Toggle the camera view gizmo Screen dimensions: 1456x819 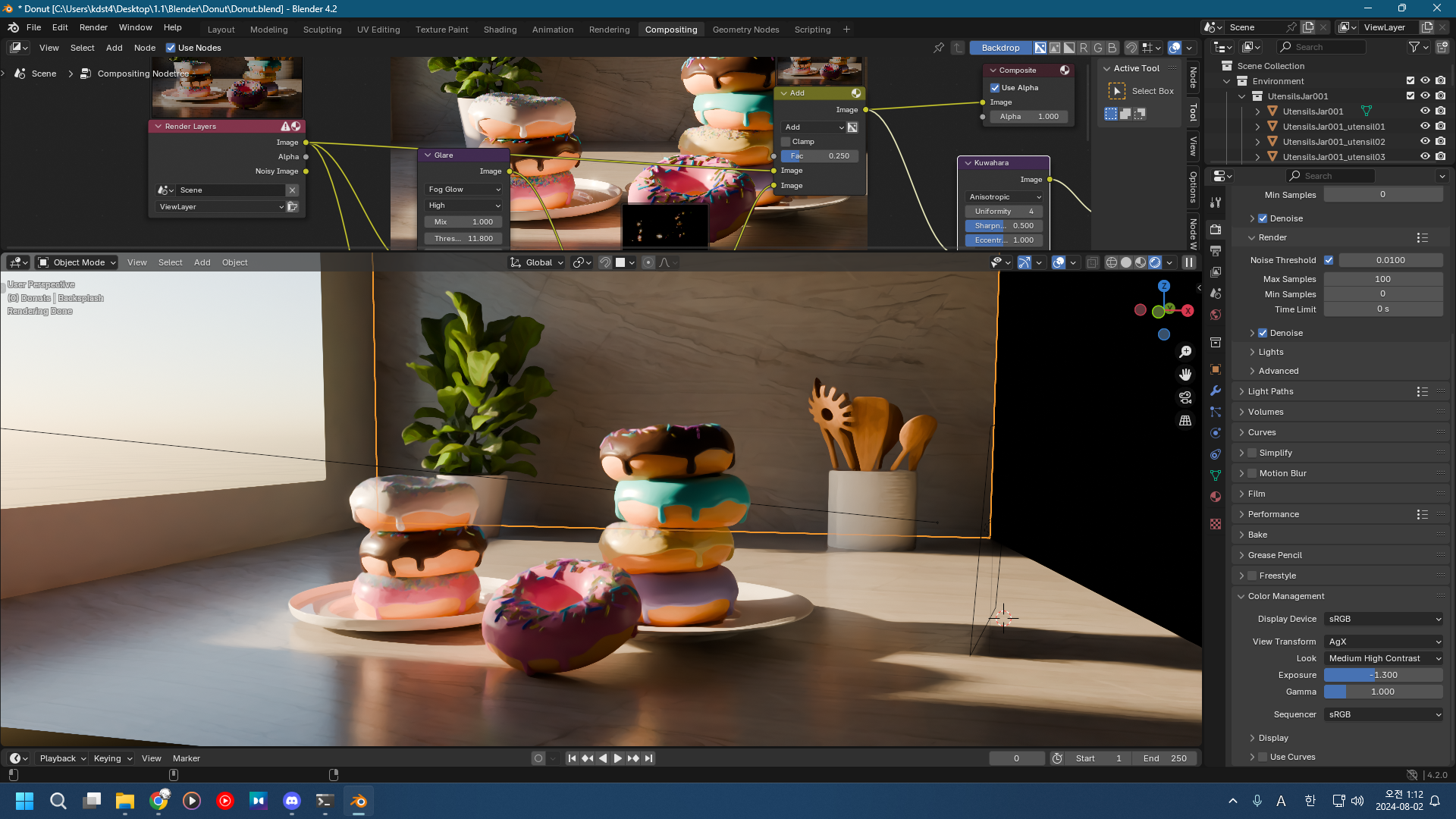[x=1185, y=397]
